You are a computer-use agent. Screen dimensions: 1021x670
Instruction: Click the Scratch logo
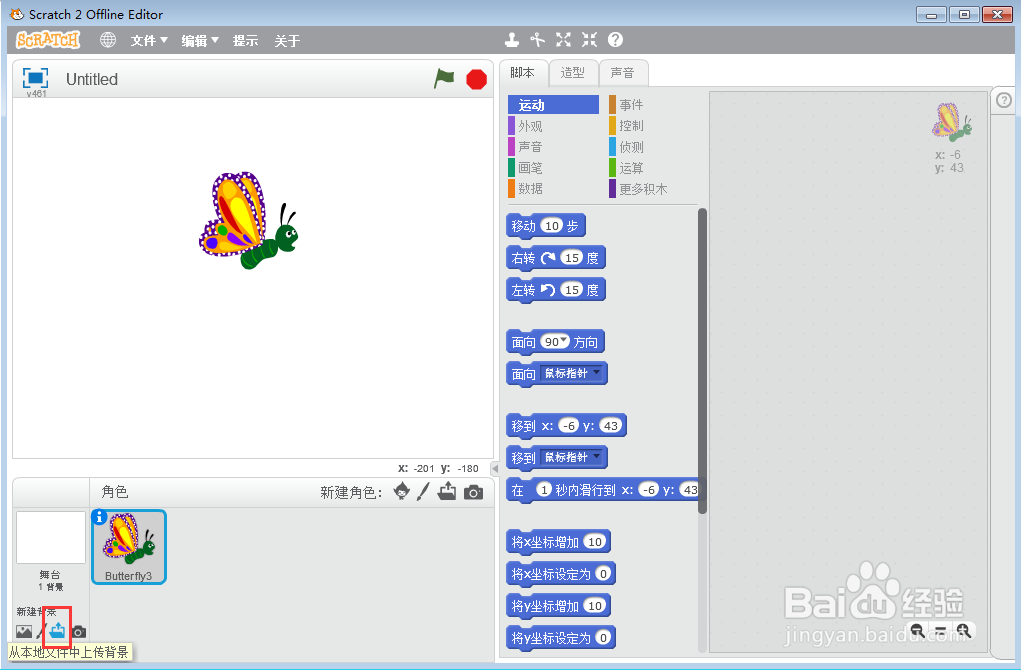(48, 40)
